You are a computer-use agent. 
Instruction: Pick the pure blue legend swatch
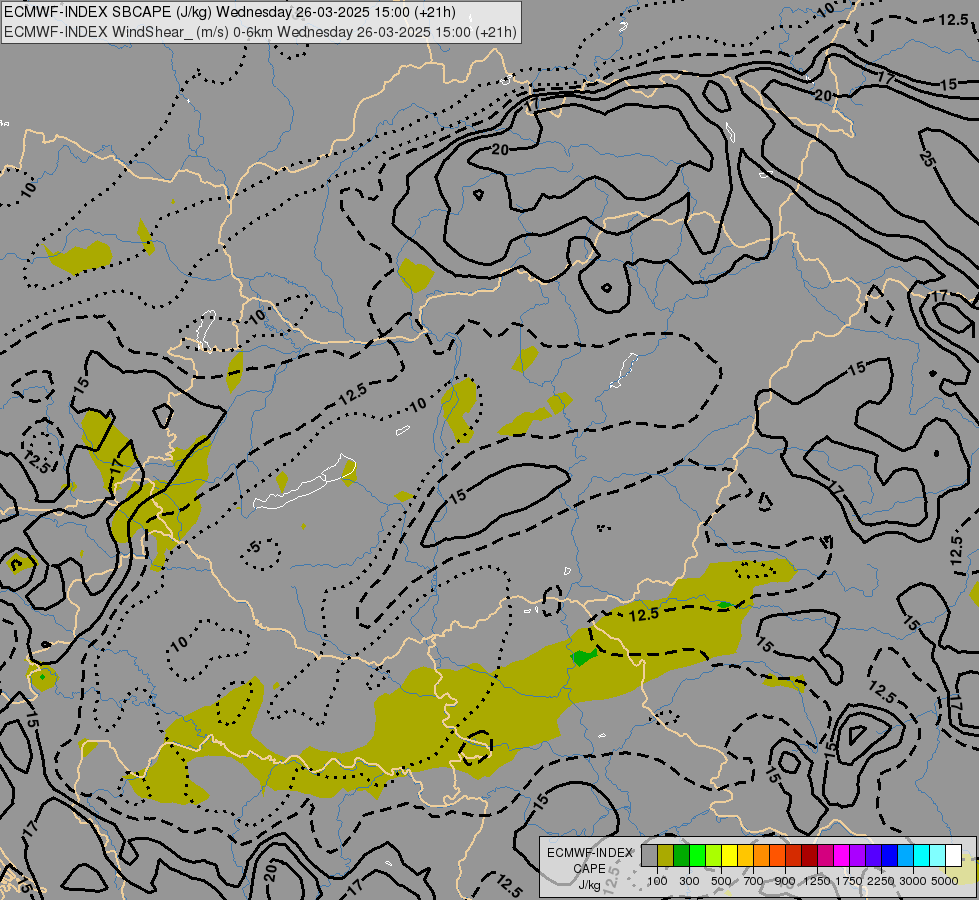(x=890, y=856)
